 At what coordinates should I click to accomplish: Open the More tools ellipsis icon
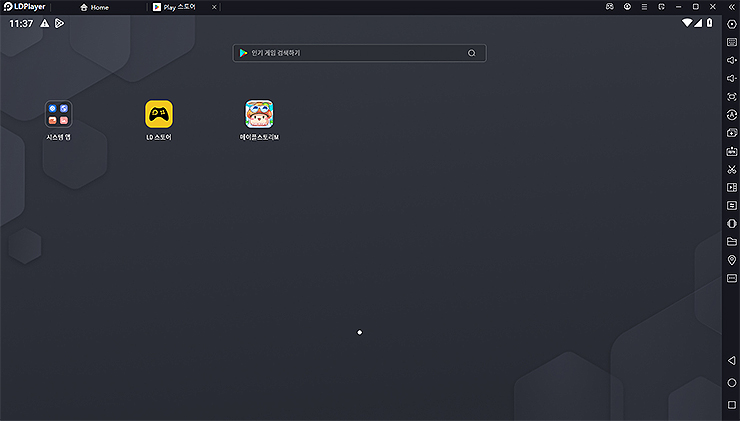[732, 278]
